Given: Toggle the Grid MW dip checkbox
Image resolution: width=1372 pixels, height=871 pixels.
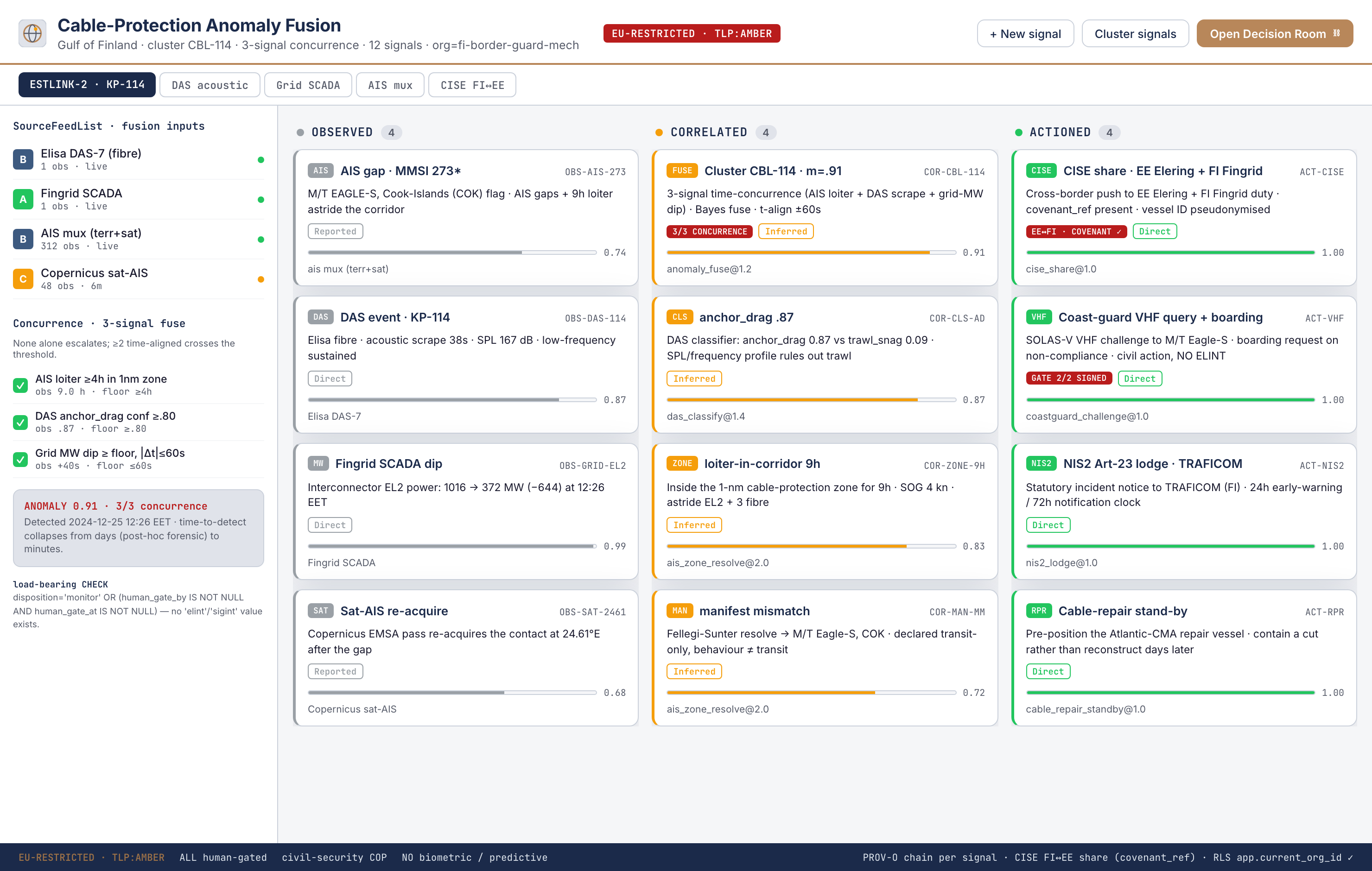Looking at the screenshot, I should pyautogui.click(x=20, y=459).
